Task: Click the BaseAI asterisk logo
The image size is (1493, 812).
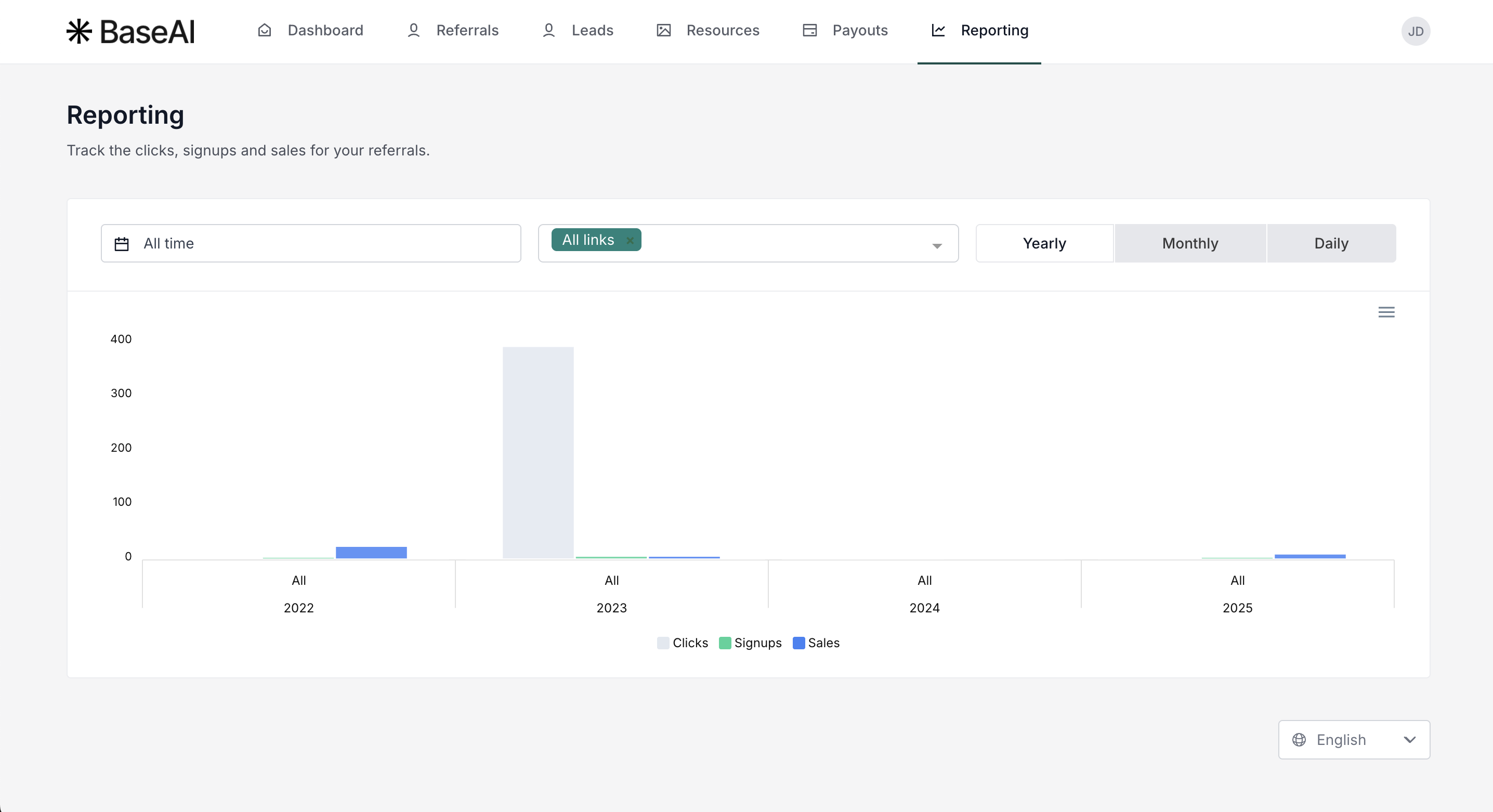Action: (79, 31)
